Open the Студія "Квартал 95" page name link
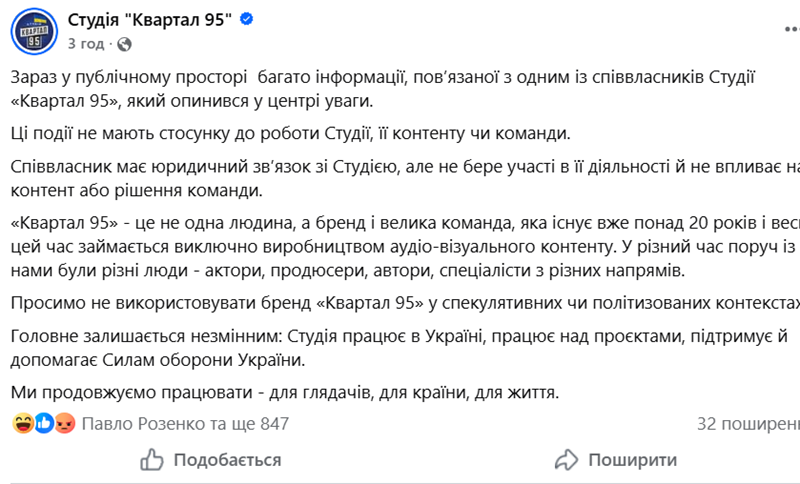800x484 pixels. tap(150, 19)
